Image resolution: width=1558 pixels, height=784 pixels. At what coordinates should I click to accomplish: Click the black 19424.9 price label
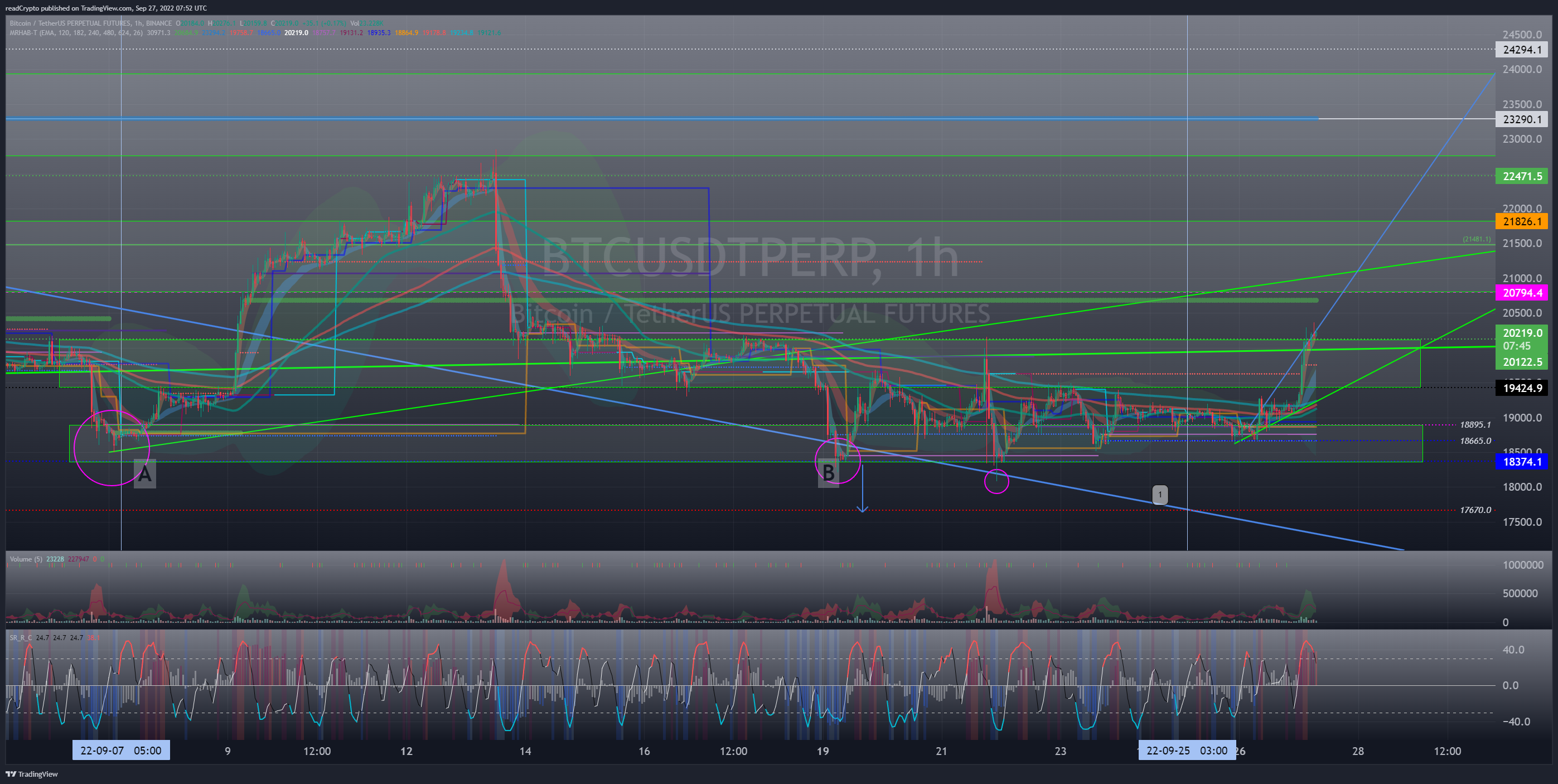point(1522,388)
